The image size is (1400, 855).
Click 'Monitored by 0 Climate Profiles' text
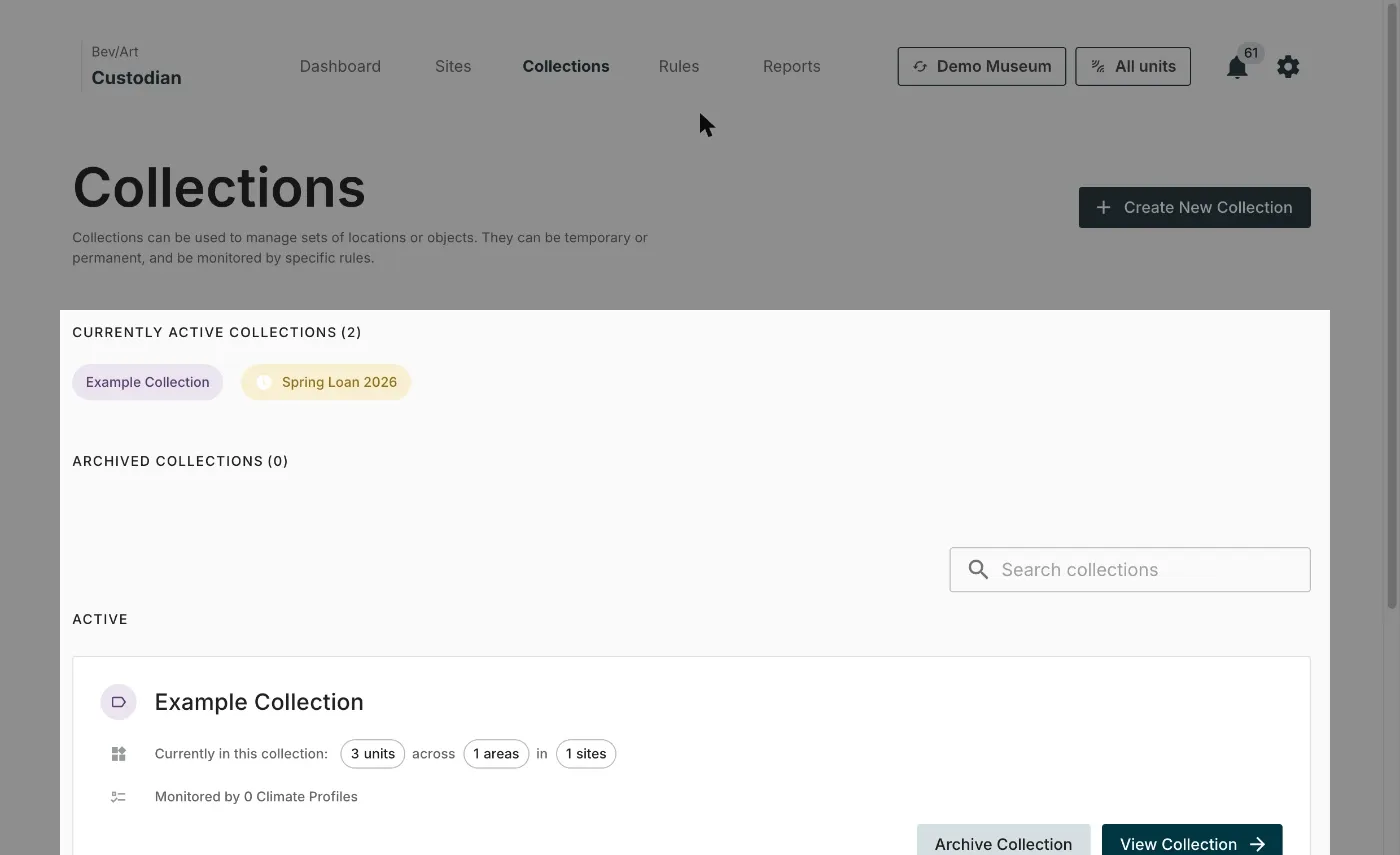click(256, 797)
